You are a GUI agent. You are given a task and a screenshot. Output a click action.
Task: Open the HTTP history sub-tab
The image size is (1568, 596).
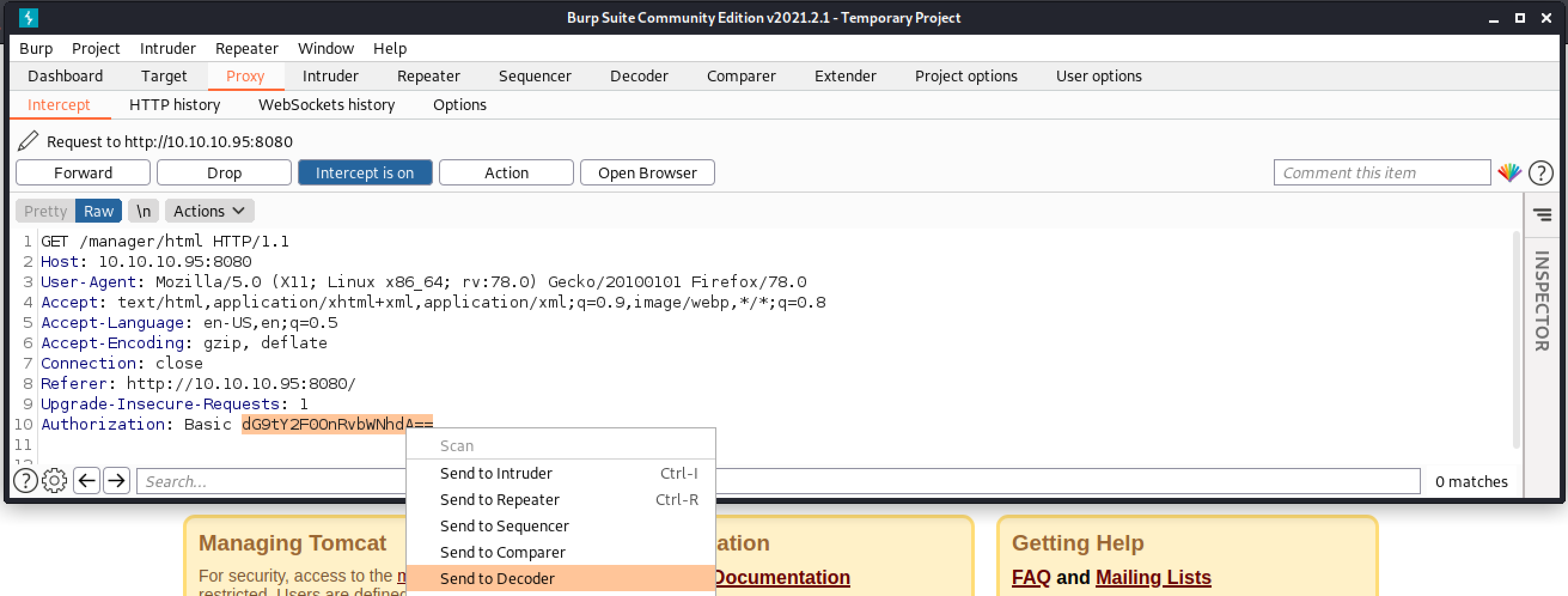175,105
